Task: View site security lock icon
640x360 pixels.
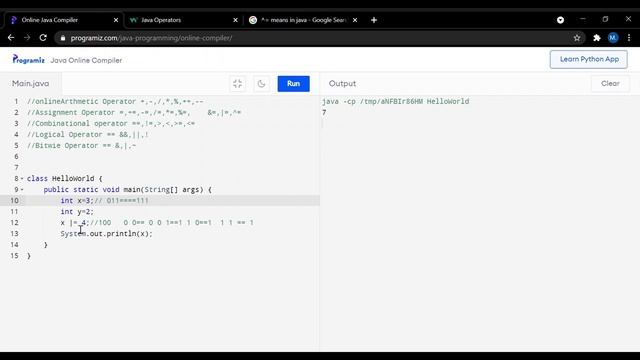Action: coord(62,38)
